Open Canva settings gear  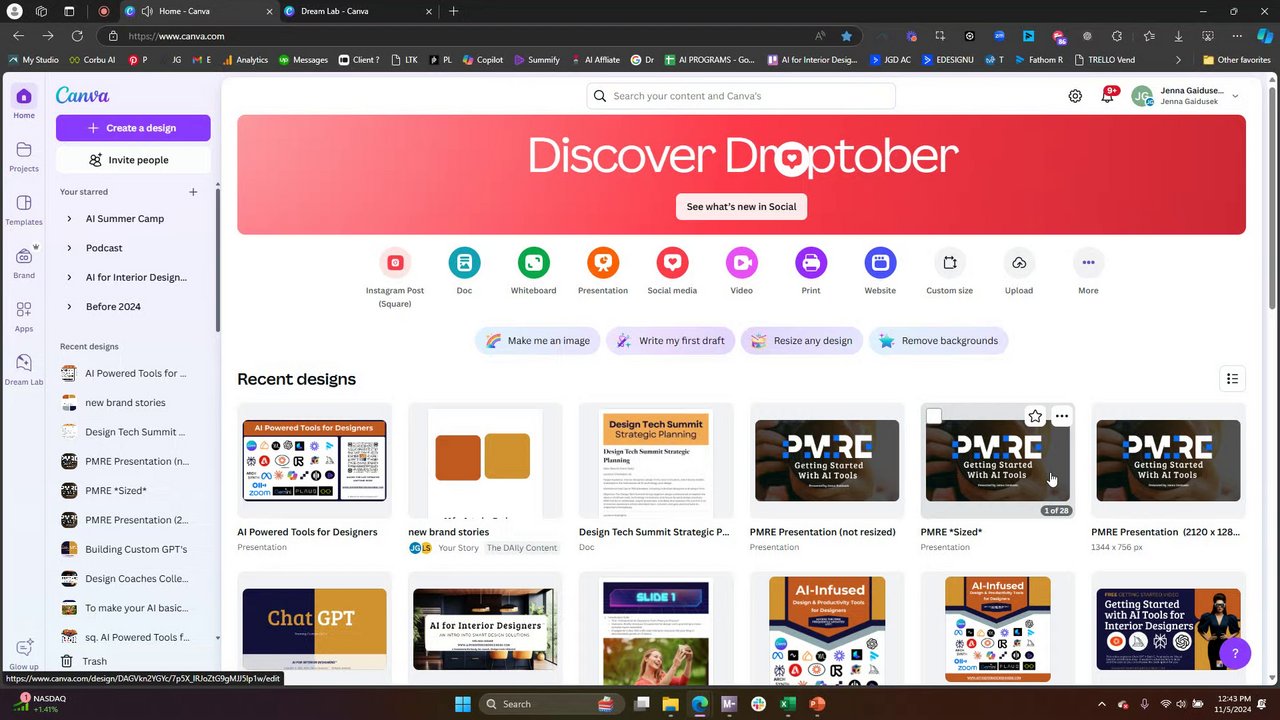tap(1075, 96)
